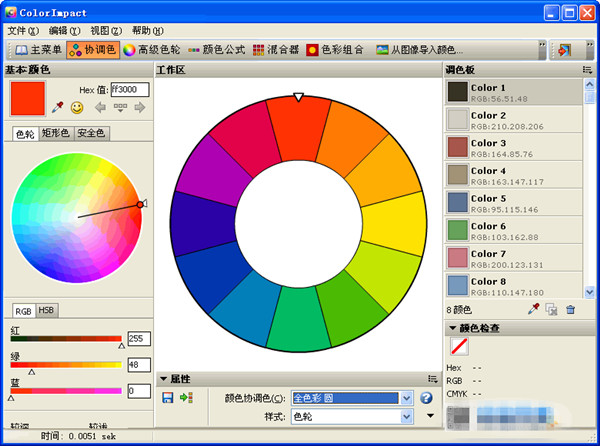Expand the 样式 dropdown list
This screenshot has height=446, width=600.
406,415
